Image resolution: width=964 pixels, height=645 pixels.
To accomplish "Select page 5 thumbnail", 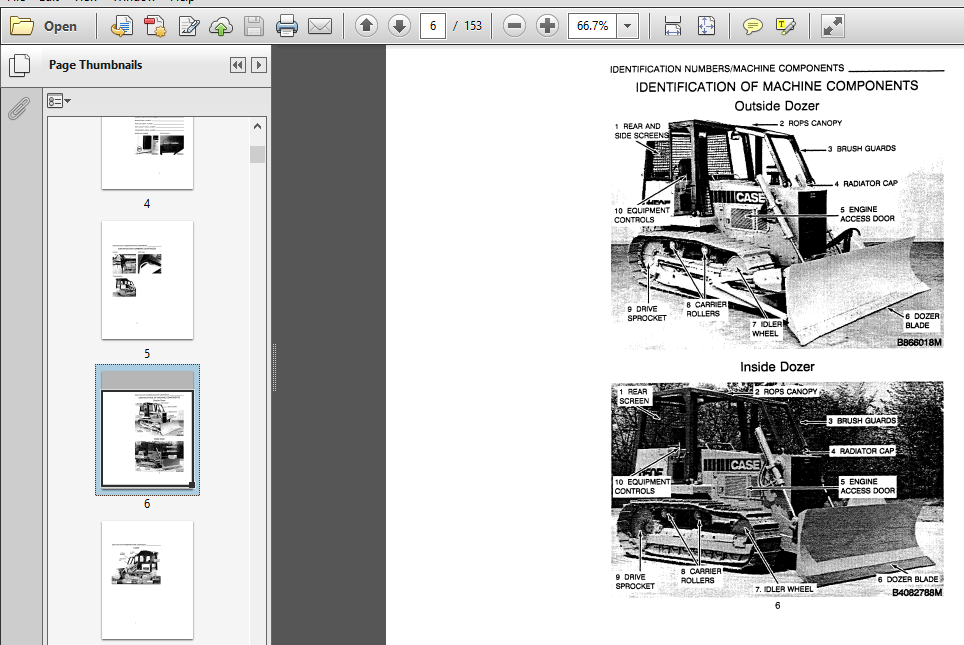I will [x=148, y=280].
